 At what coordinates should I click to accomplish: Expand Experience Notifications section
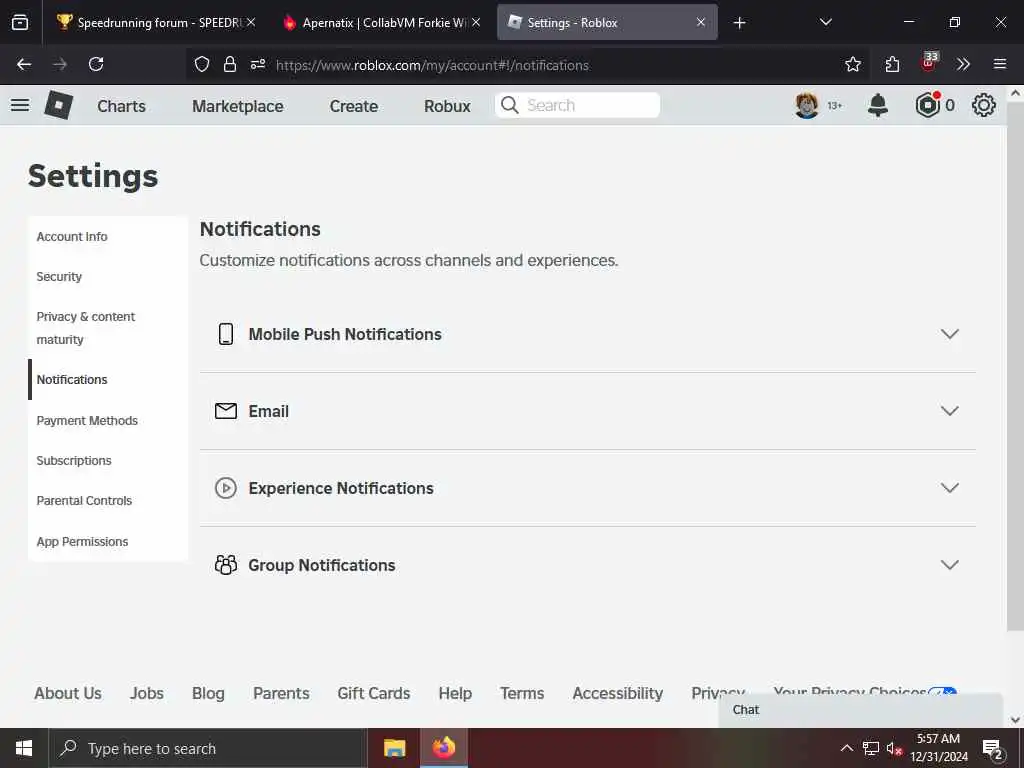tap(950, 488)
